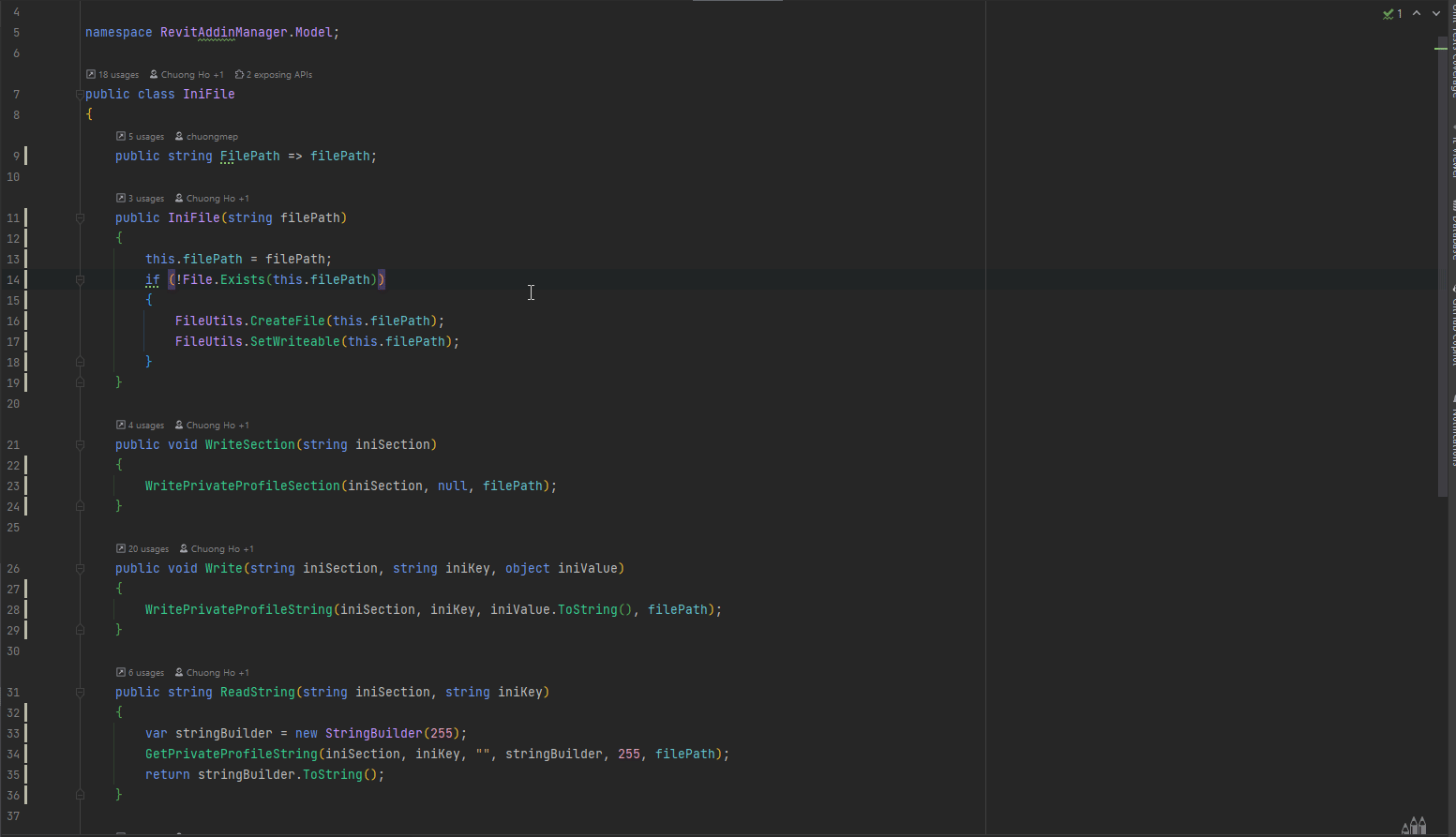Open '2 exposing APIs' code lens
The image size is (1456, 837).
point(278,75)
